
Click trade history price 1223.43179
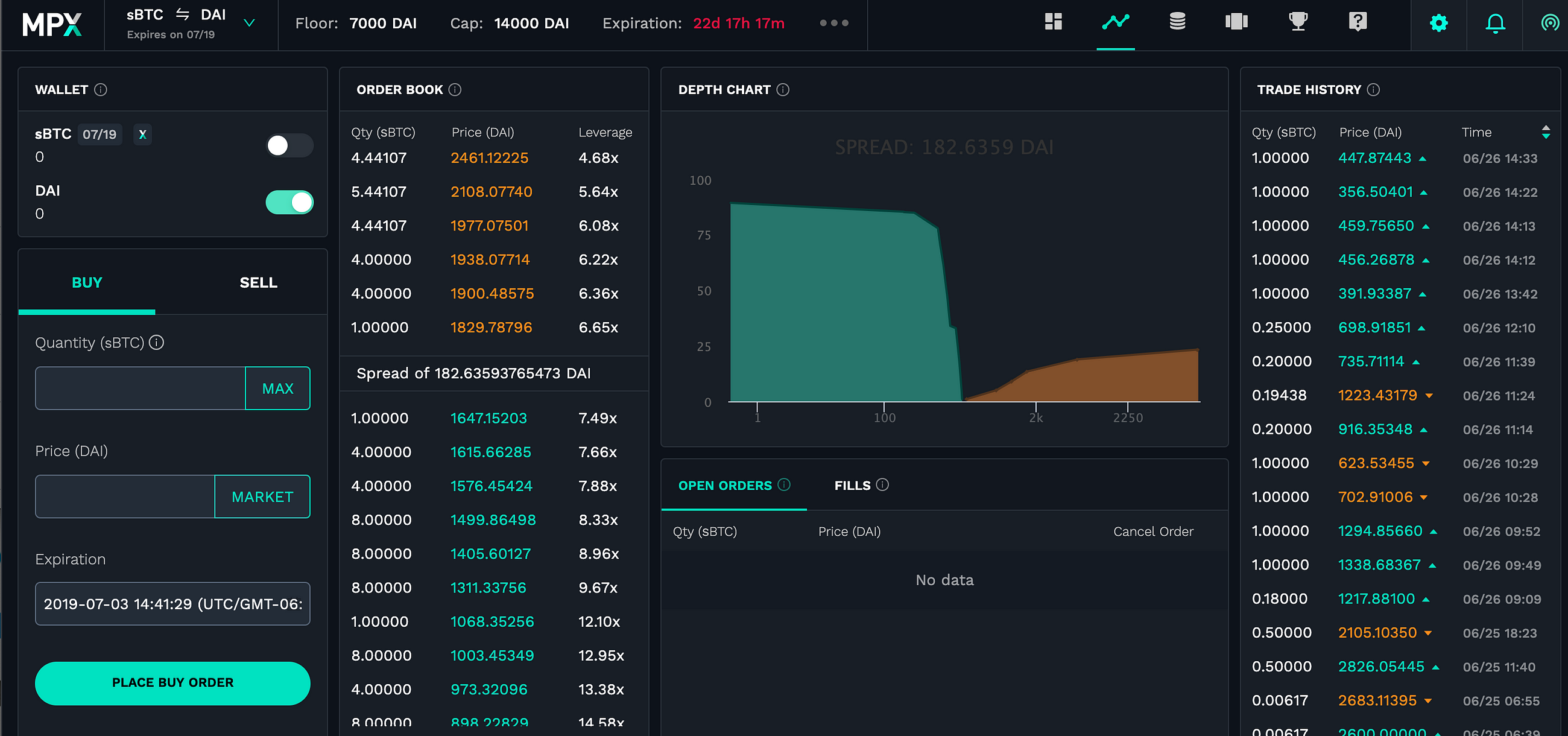pos(1377,396)
